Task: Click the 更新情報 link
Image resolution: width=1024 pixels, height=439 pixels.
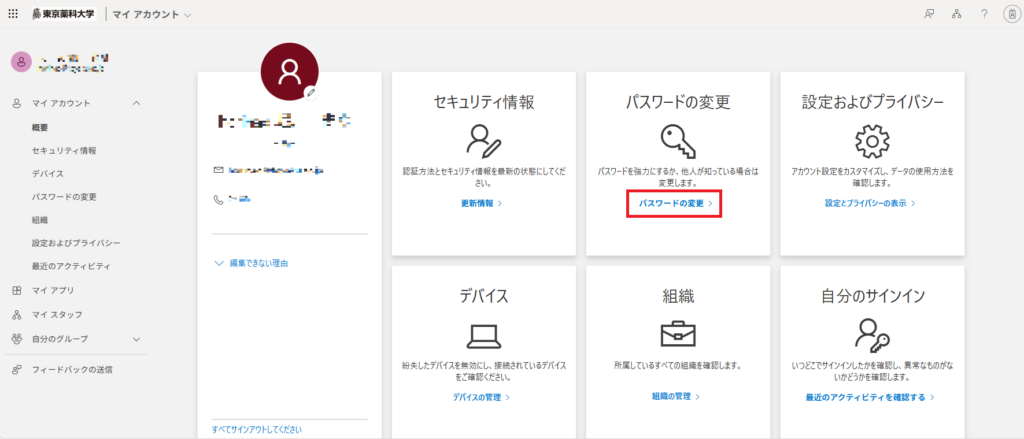Action: click(x=482, y=203)
